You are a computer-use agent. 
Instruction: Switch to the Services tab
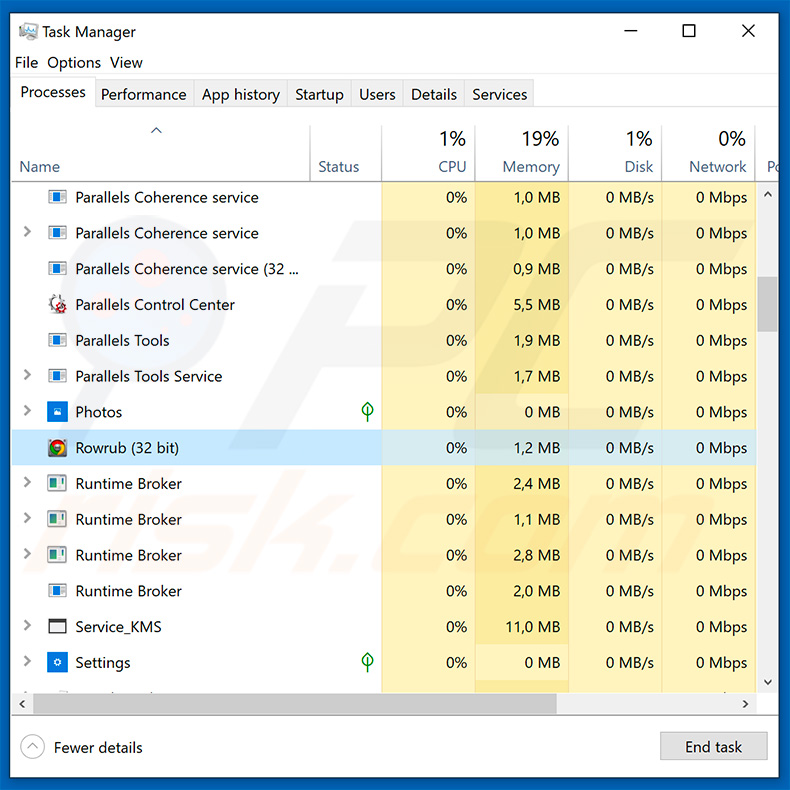[499, 94]
